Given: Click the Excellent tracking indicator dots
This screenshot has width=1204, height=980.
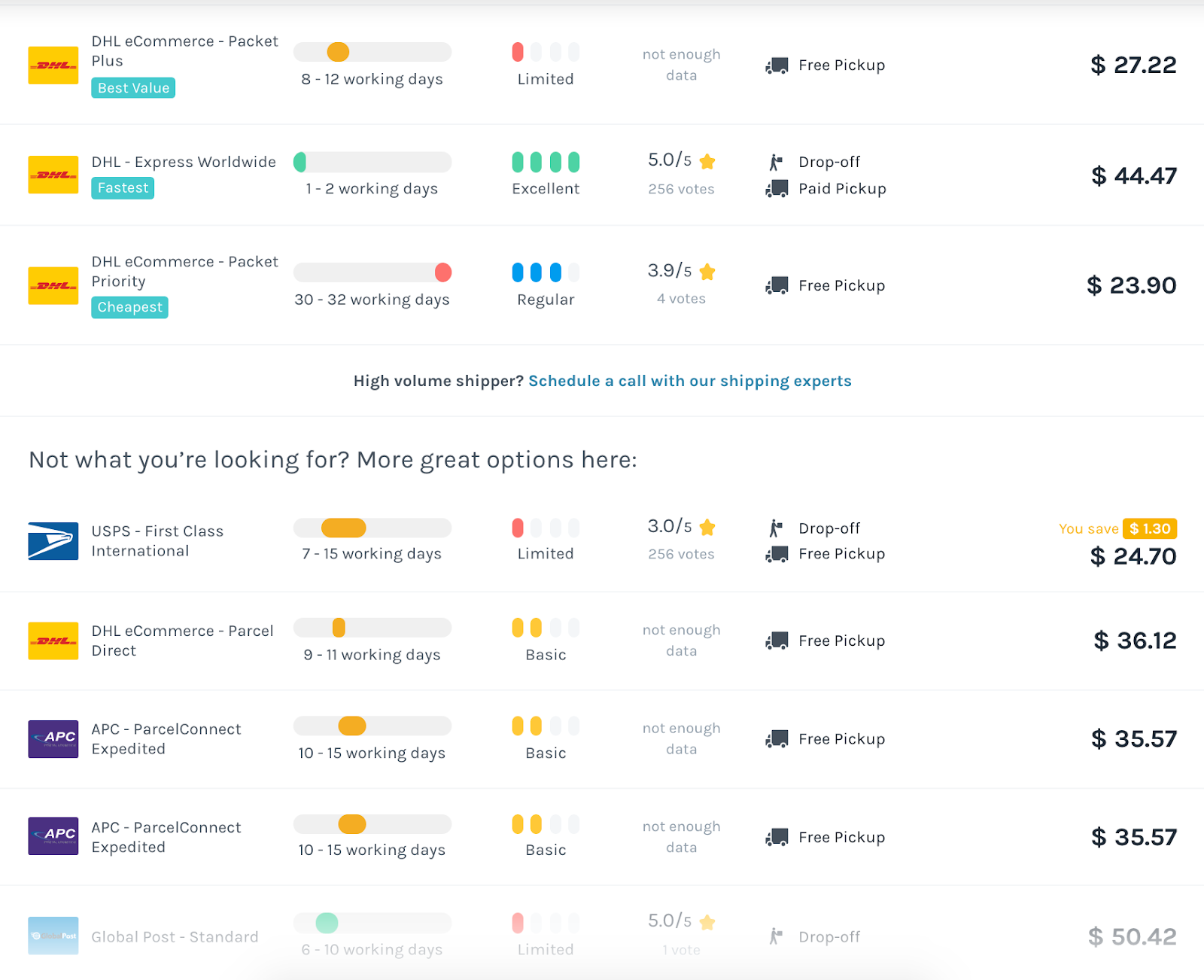Looking at the screenshot, I should point(546,162).
